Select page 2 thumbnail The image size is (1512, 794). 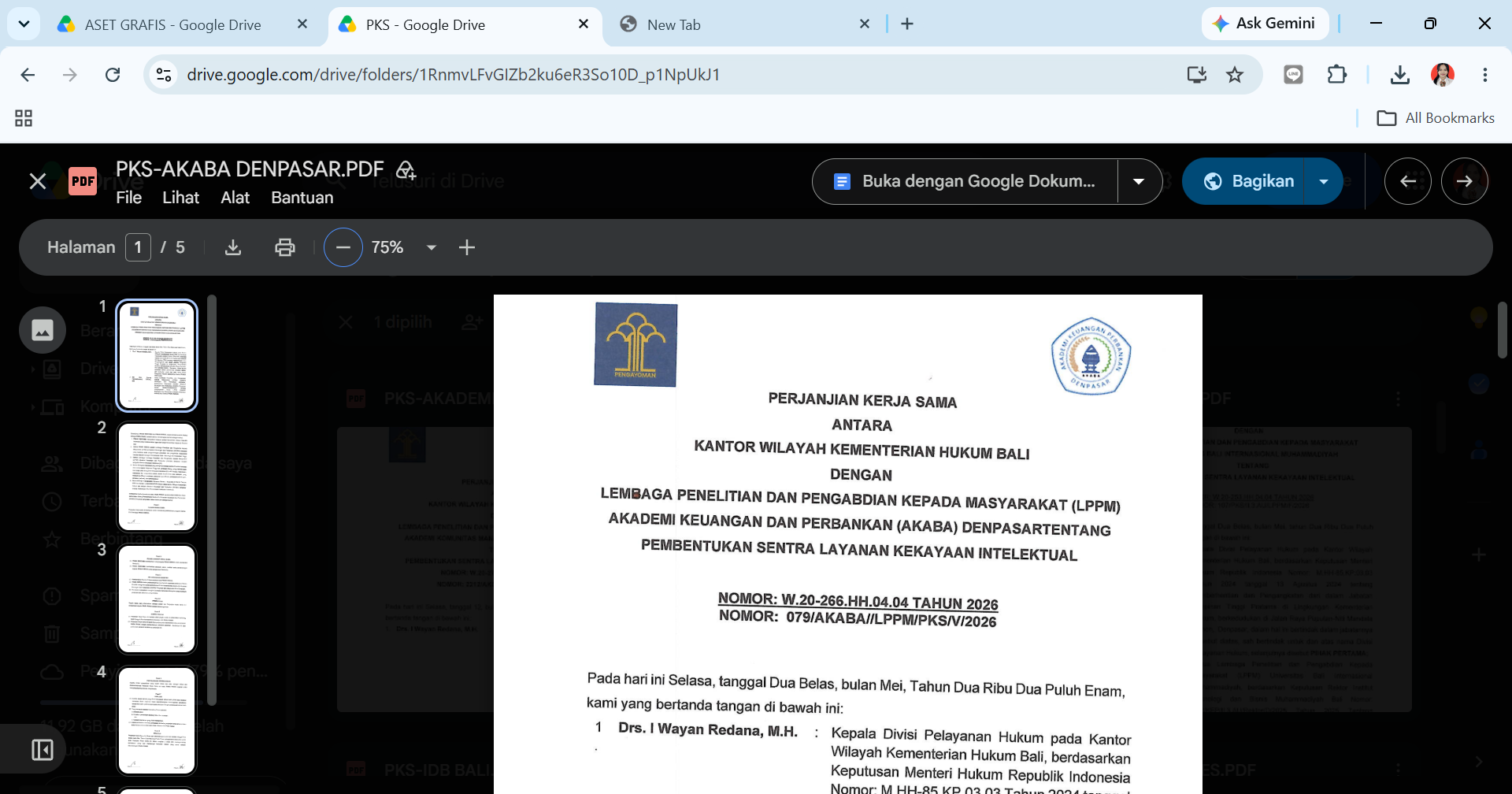157,477
